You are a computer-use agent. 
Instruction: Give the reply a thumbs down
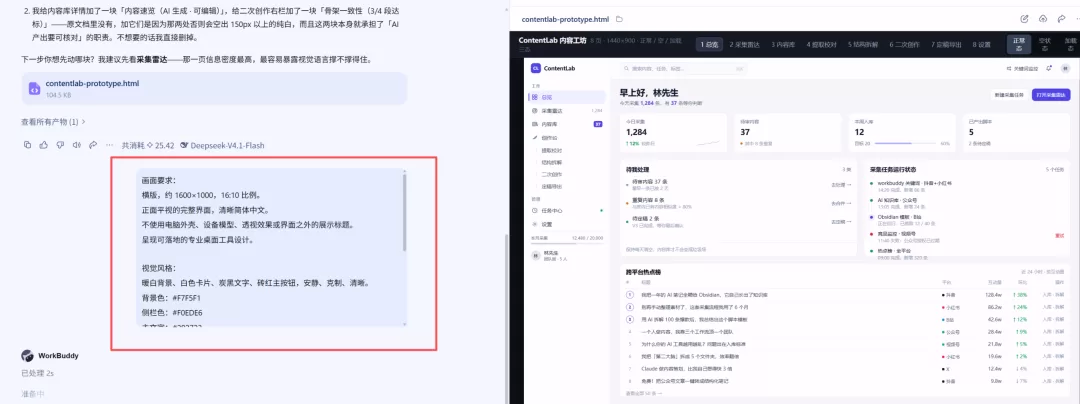point(60,145)
